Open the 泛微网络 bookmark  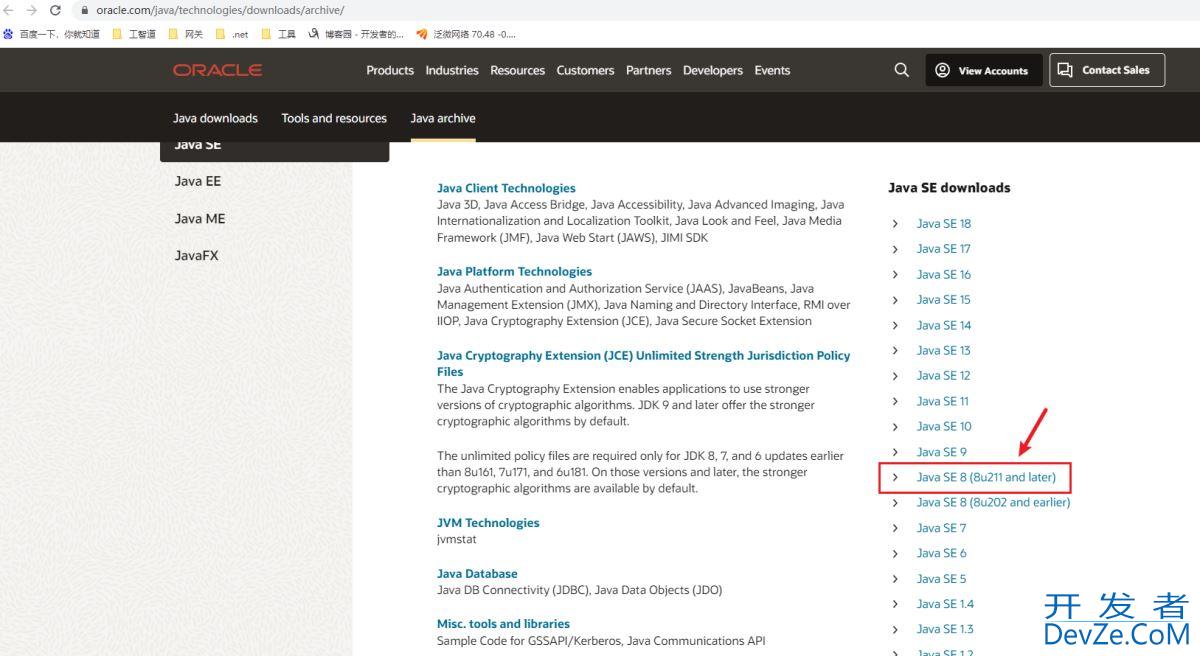coord(466,34)
